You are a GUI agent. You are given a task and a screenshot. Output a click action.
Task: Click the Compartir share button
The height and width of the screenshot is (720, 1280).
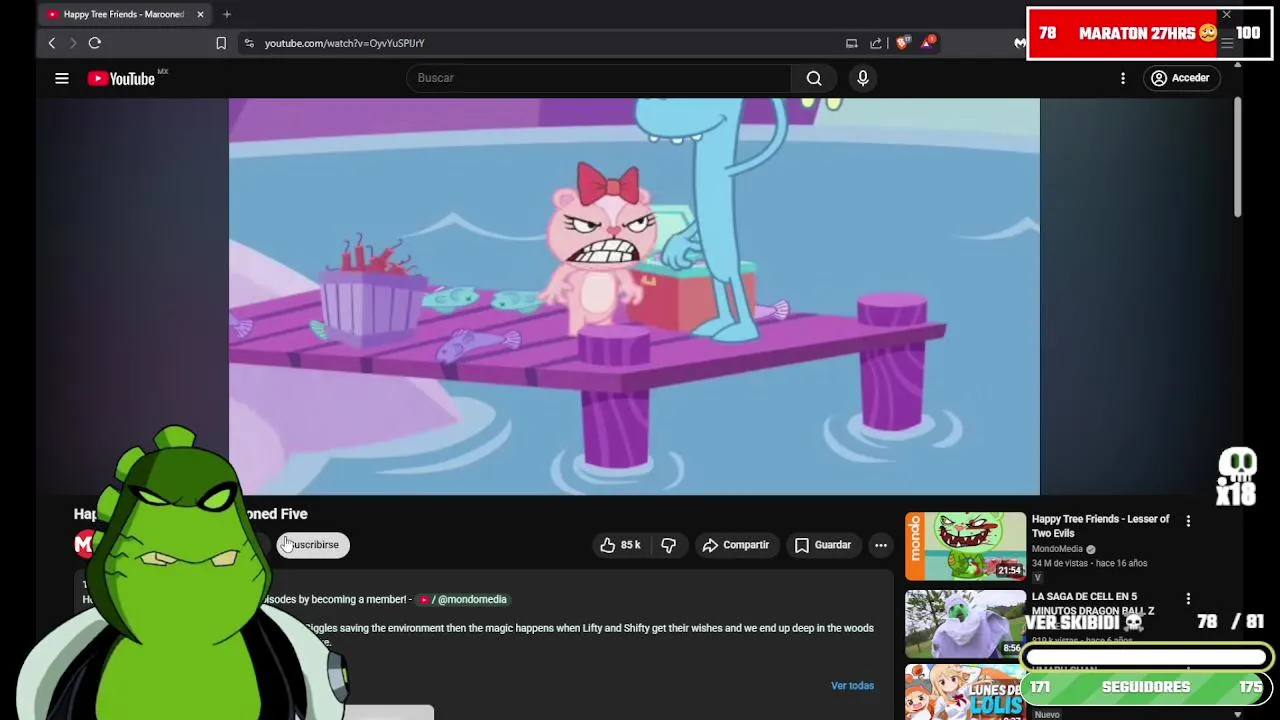click(x=736, y=545)
